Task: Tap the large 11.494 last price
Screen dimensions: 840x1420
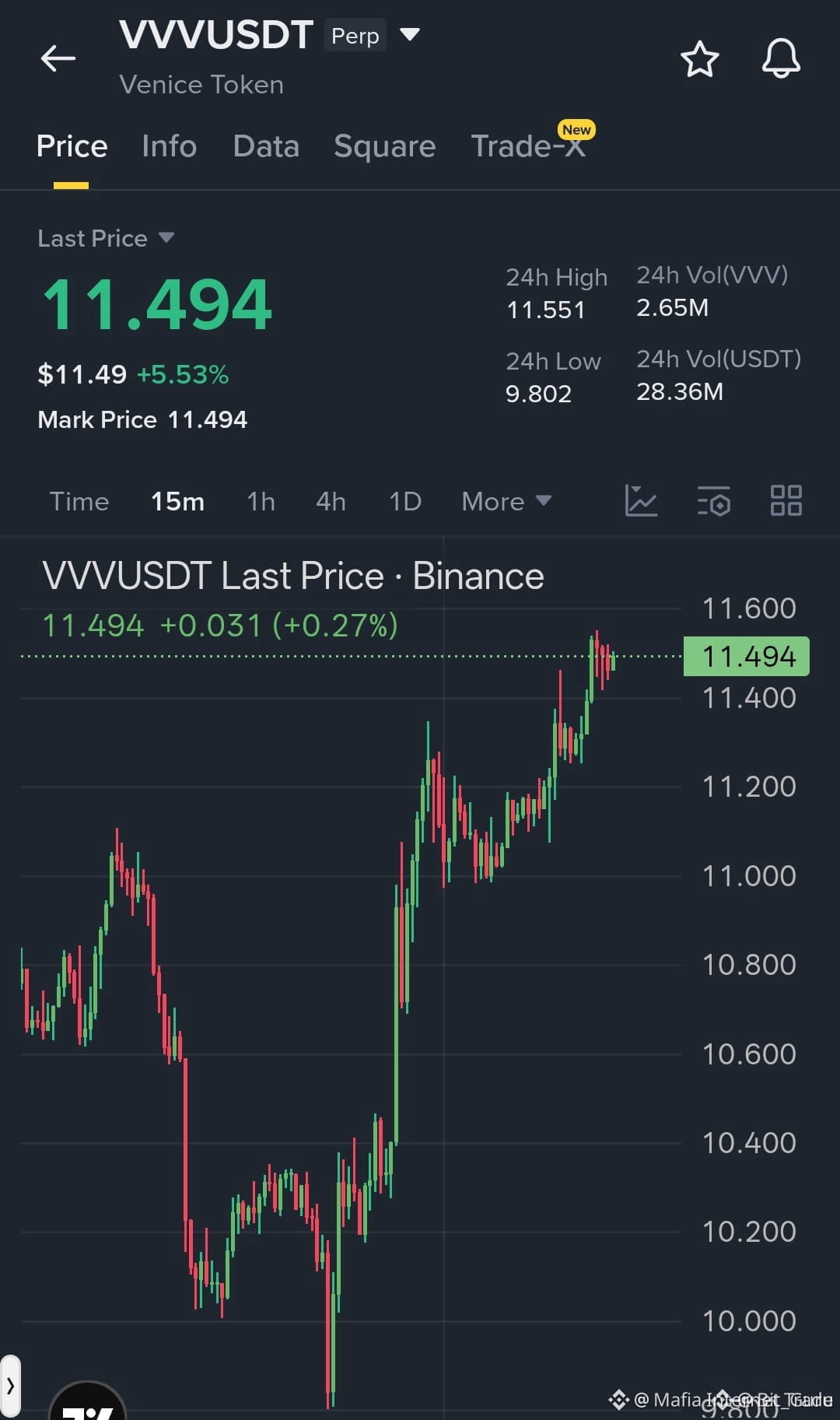Action: point(157,304)
